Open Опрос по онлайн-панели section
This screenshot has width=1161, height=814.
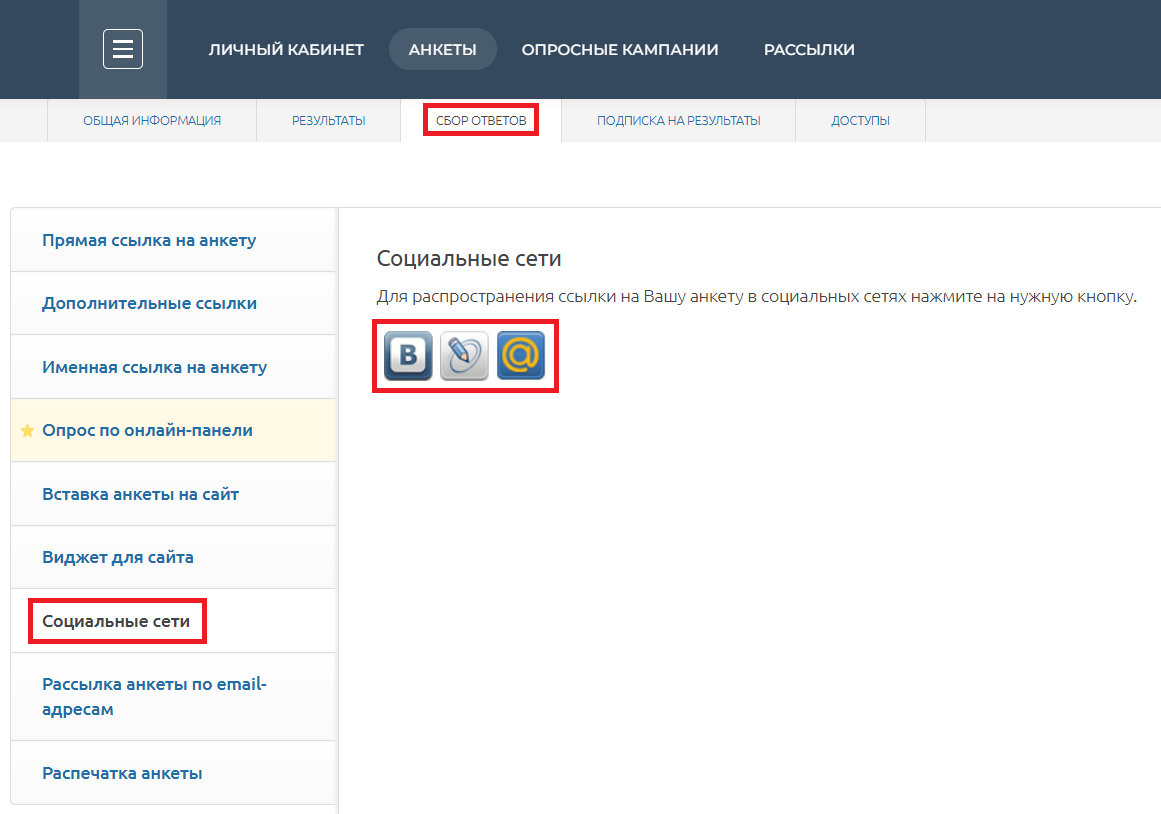coord(174,430)
